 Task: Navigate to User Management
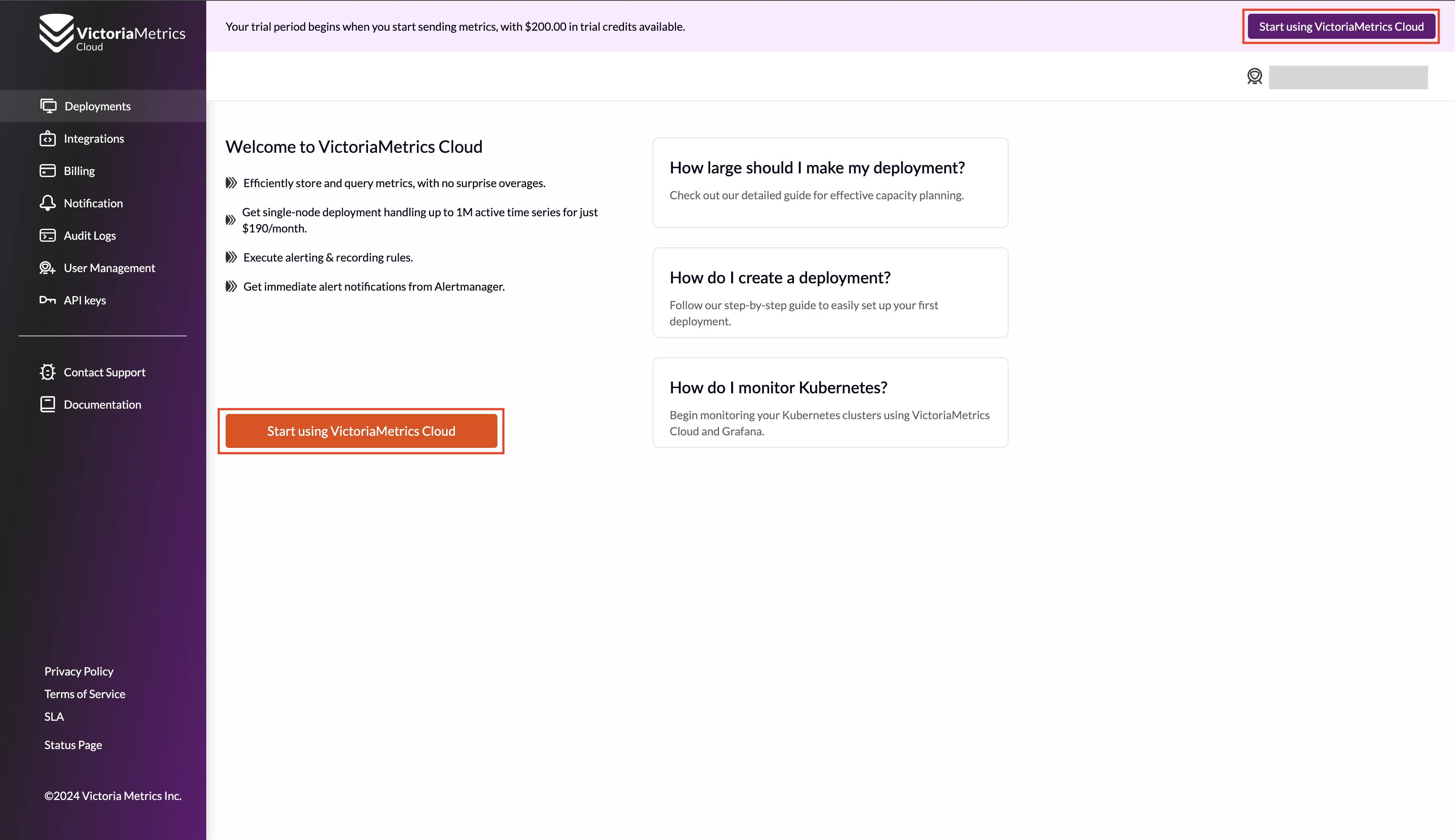(x=103, y=268)
